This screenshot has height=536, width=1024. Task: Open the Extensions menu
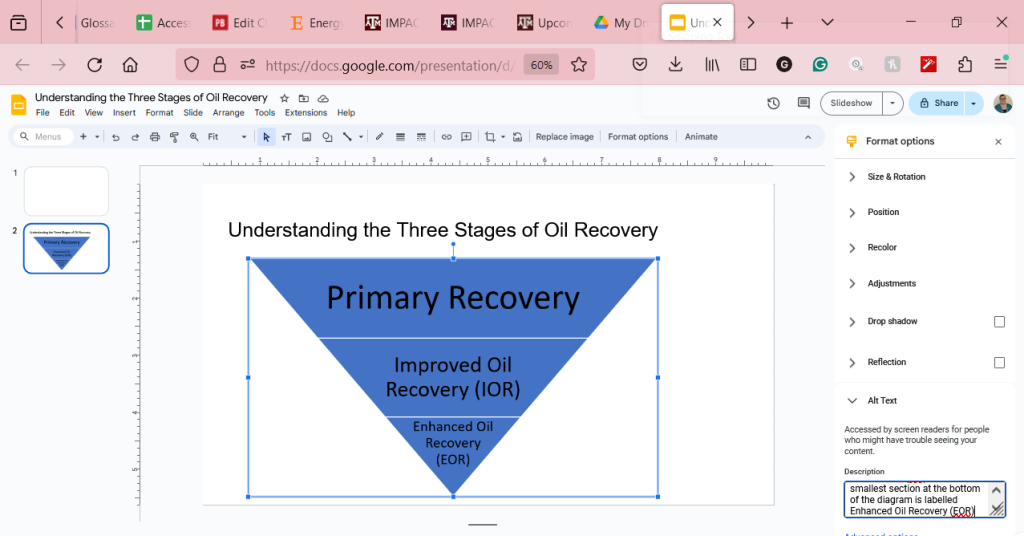pyautogui.click(x=306, y=113)
